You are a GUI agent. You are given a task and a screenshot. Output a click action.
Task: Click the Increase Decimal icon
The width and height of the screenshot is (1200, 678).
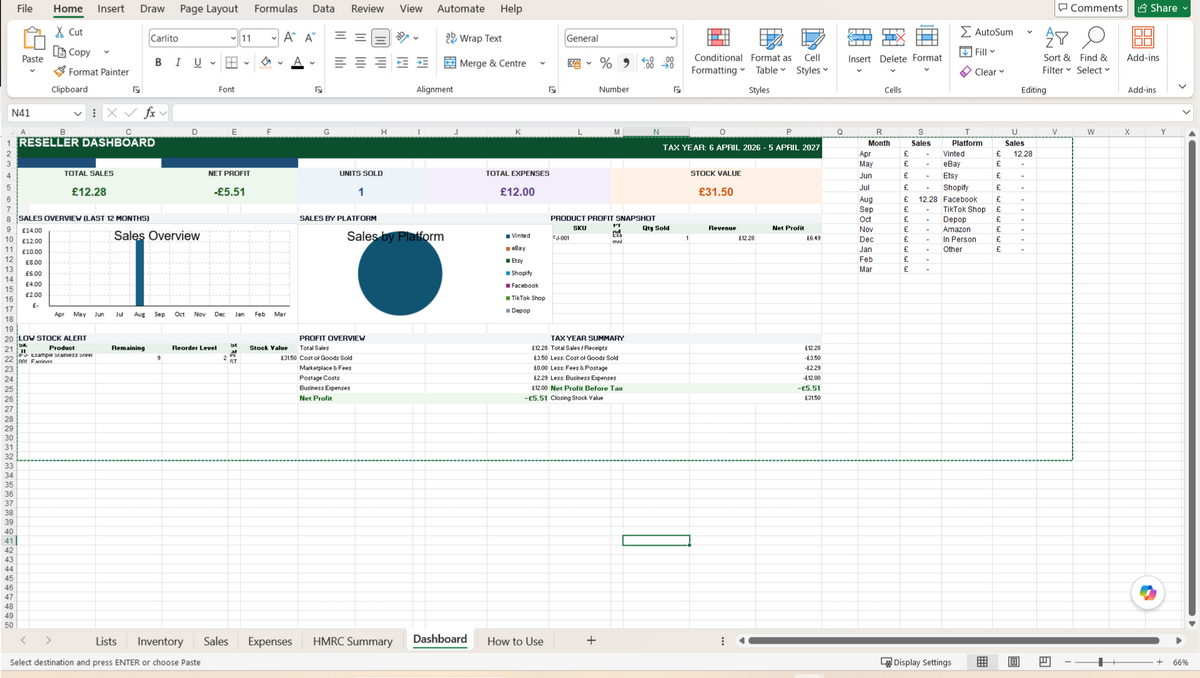(648, 63)
